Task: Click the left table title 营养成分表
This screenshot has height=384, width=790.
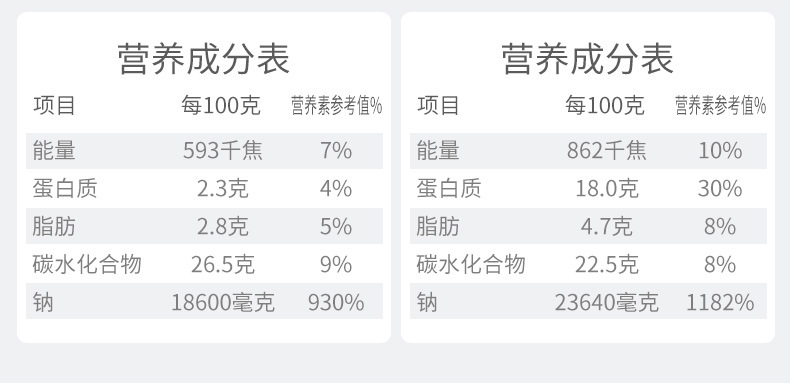Action: tap(204, 59)
